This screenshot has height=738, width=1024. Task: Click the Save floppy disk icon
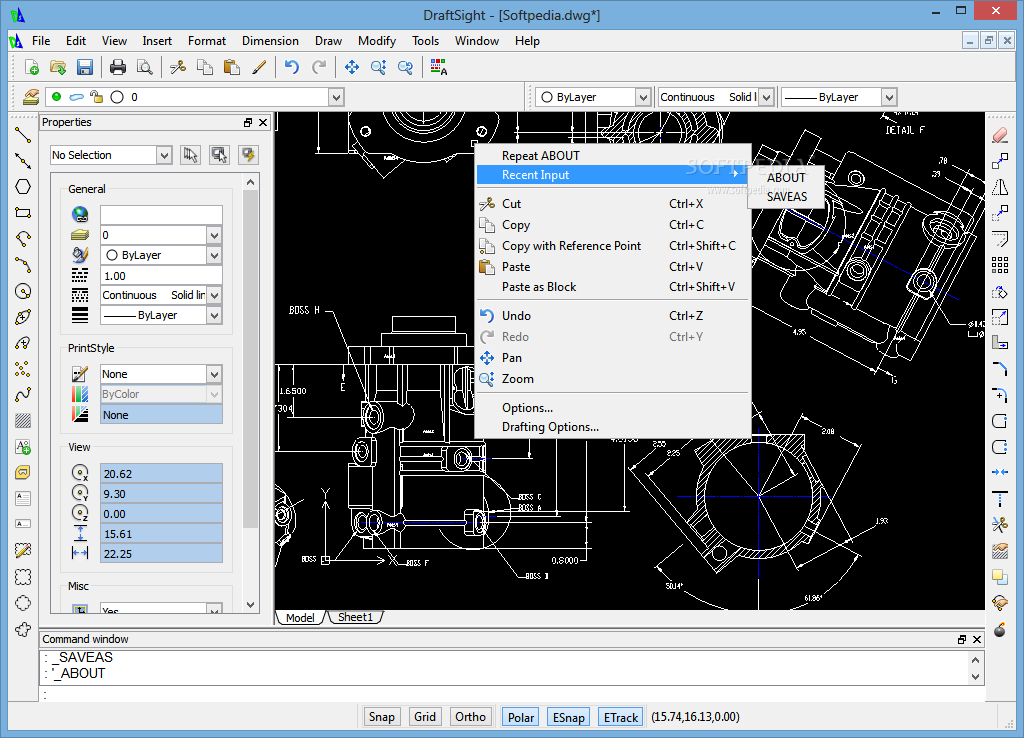tap(85, 67)
